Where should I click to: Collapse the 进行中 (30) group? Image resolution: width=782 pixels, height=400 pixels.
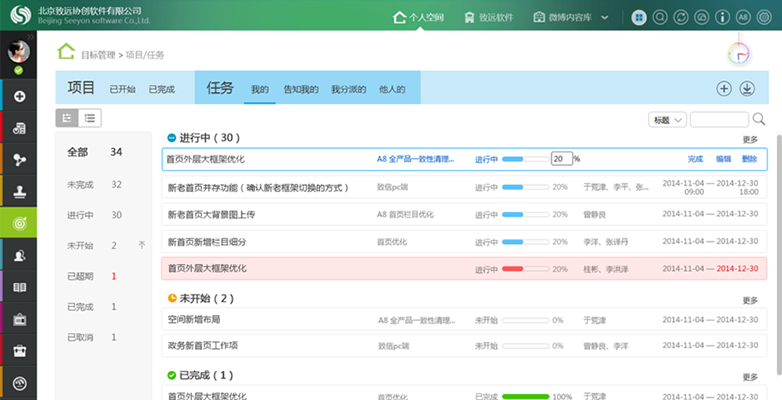tap(171, 138)
